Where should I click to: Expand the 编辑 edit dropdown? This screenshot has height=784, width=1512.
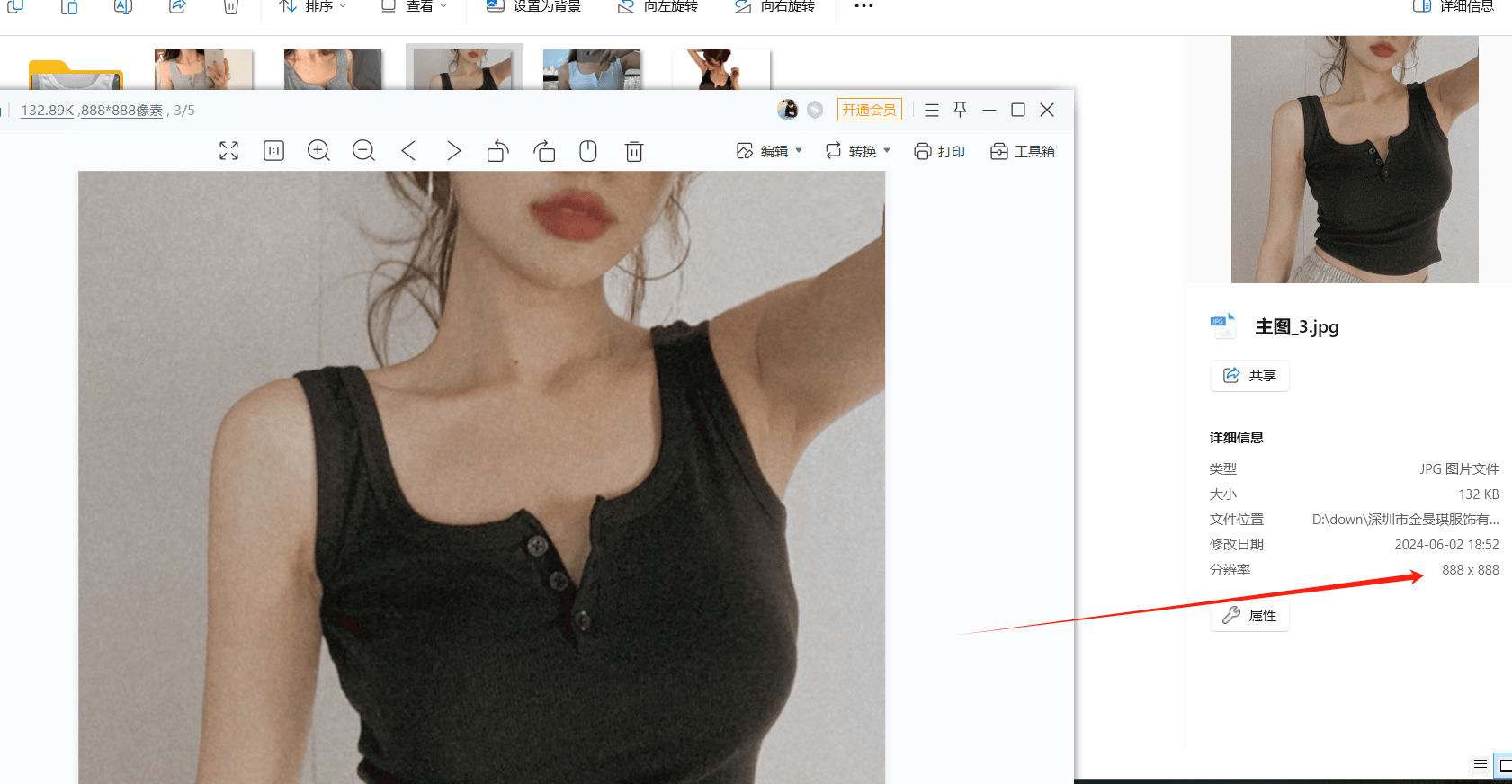(769, 151)
